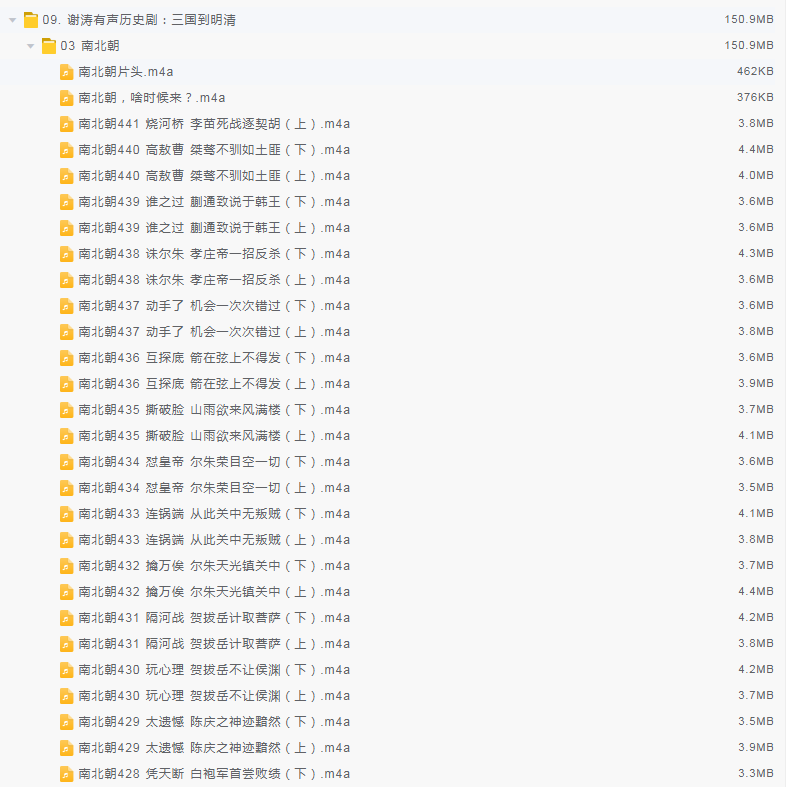This screenshot has width=792, height=787.
Task: Select the file 南北朝435 撕破脸（上）.m4a
Action: point(213,435)
